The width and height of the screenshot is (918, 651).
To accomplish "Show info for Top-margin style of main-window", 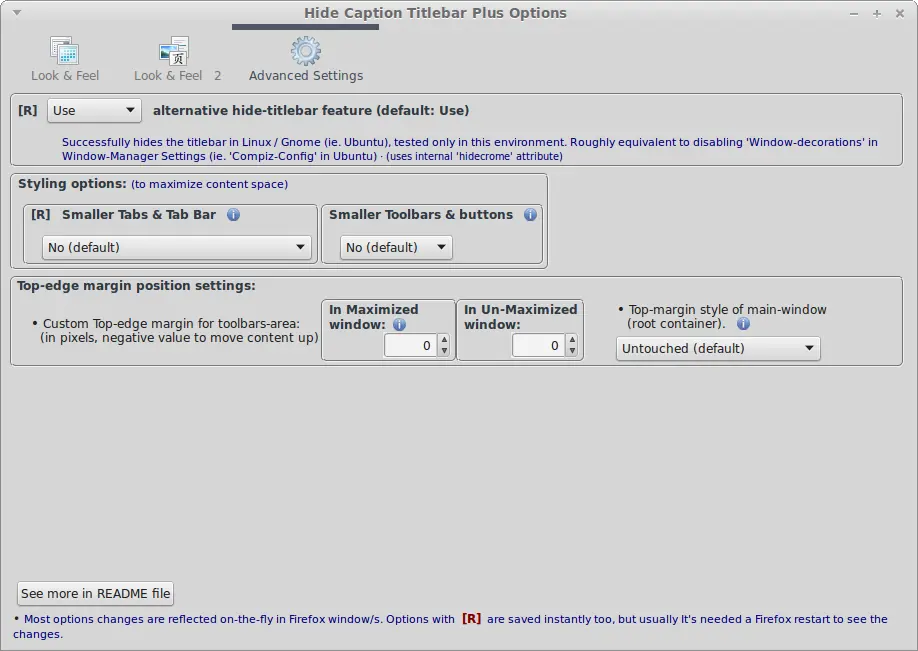I will [x=743, y=324].
